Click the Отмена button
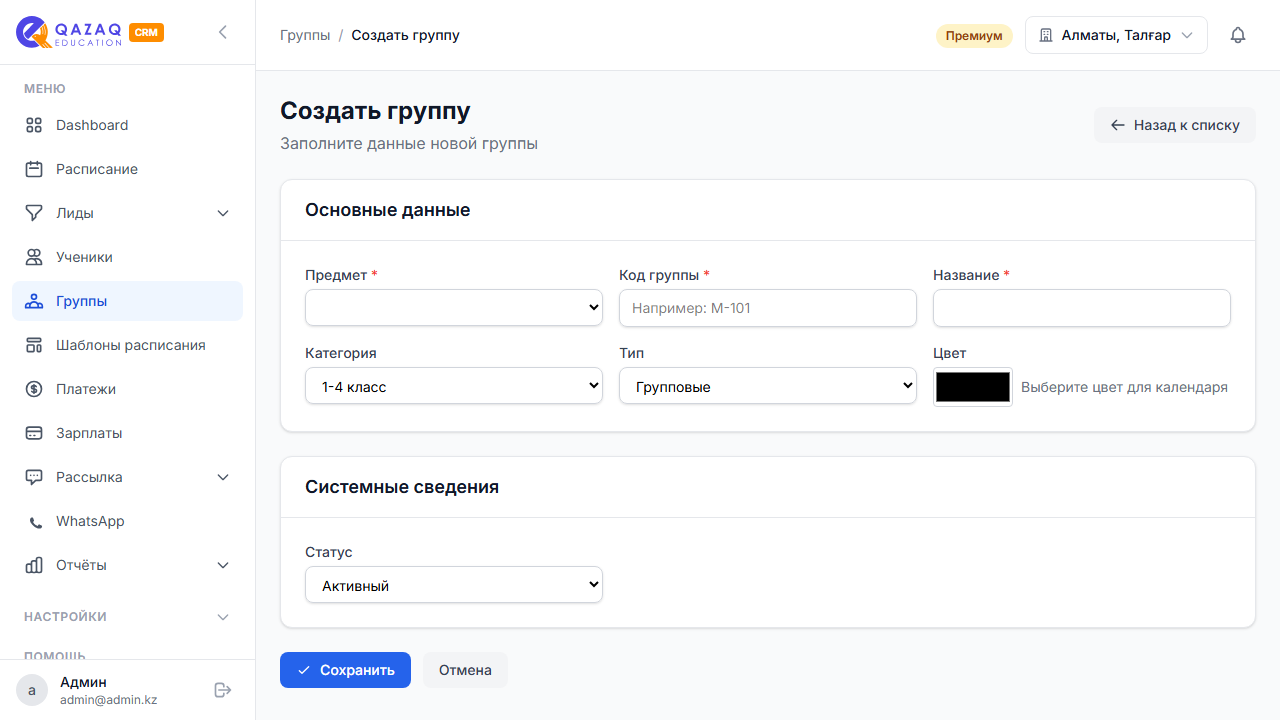This screenshot has width=1280, height=720. [x=465, y=670]
